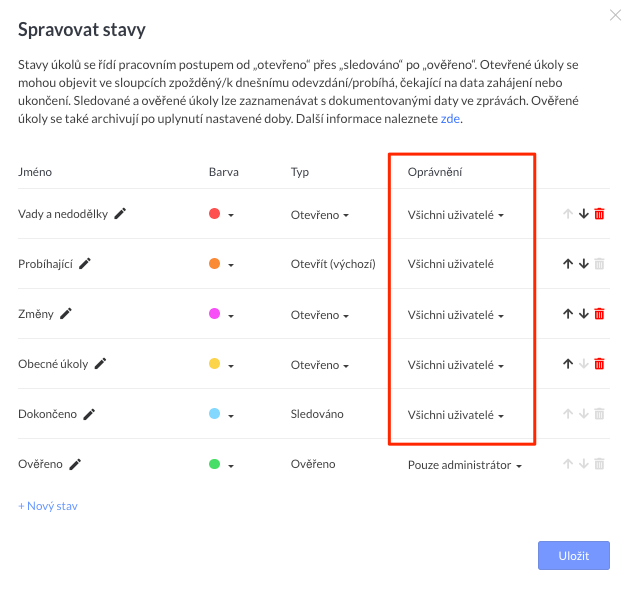Delete the Obecné úkoly status

pyautogui.click(x=599, y=364)
